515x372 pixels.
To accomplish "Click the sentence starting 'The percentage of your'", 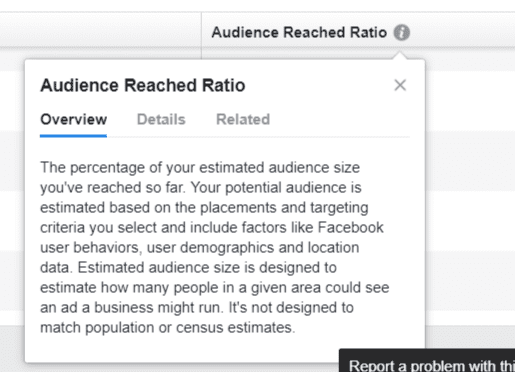I will click(200, 177).
